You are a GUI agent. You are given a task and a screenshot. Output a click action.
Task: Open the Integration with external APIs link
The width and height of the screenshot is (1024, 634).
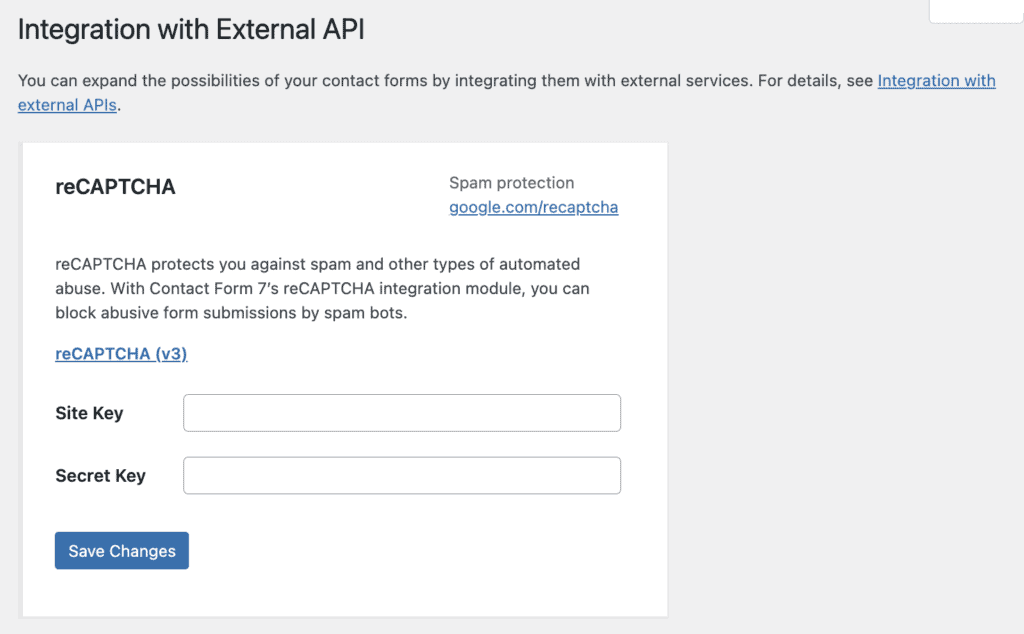click(x=936, y=81)
